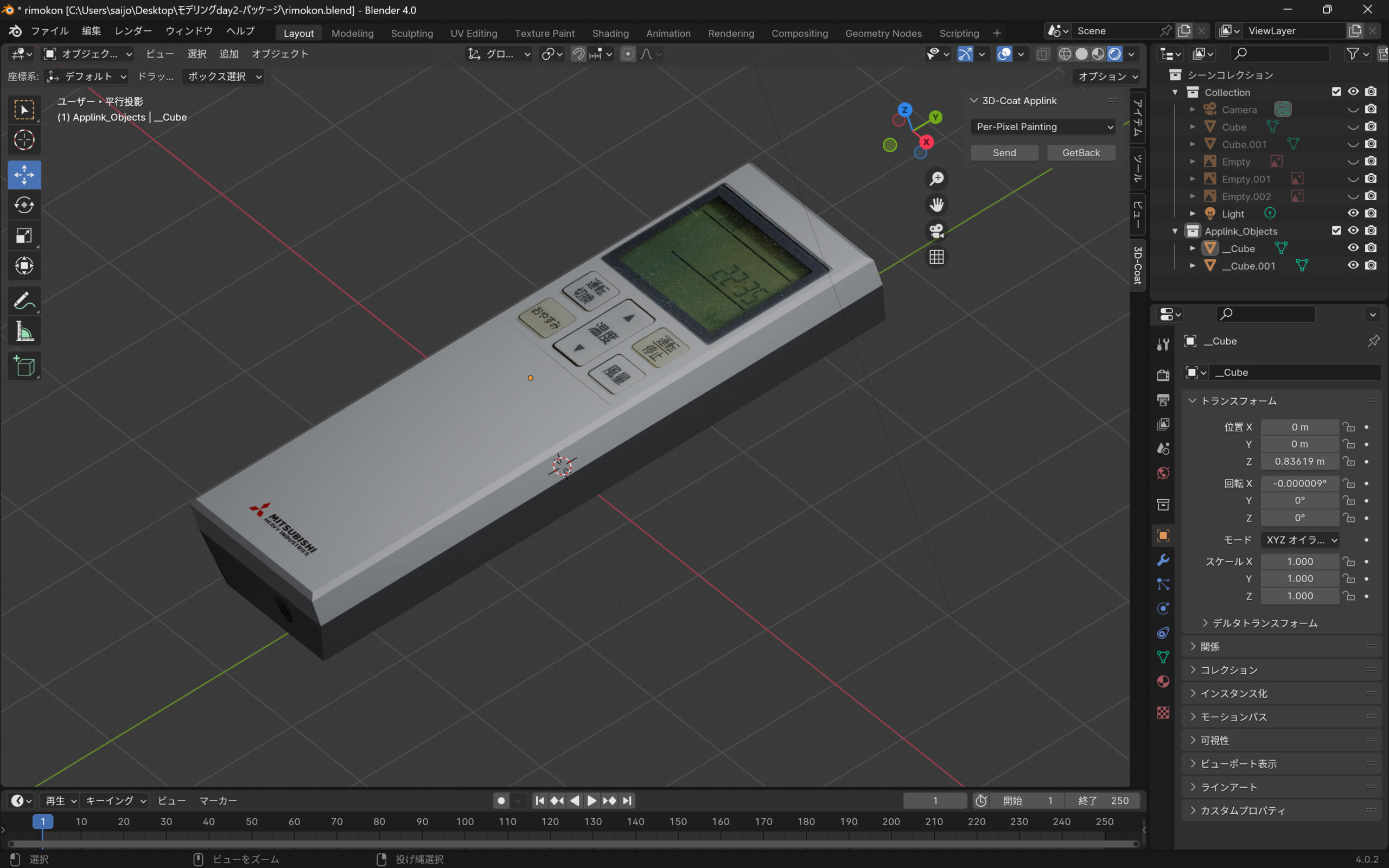Activate the Measure tool
This screenshot has height=868, width=1389.
coord(24,332)
